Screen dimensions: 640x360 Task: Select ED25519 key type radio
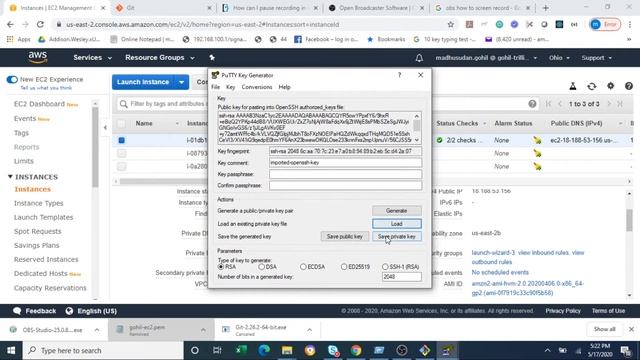coord(344,267)
